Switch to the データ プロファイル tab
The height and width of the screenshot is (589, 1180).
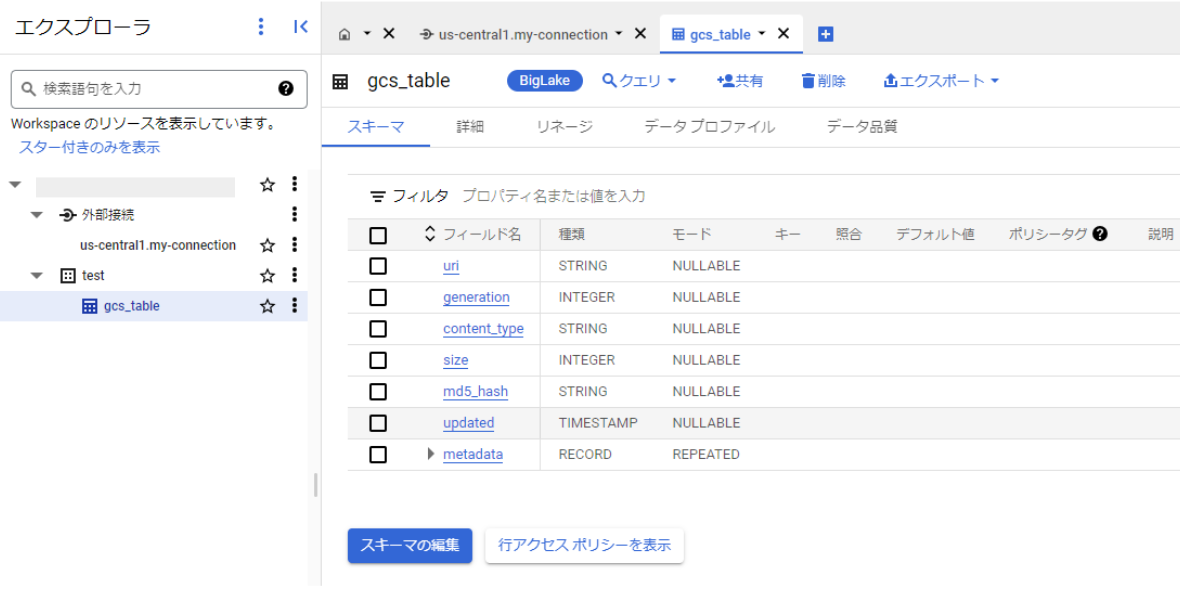pos(710,127)
